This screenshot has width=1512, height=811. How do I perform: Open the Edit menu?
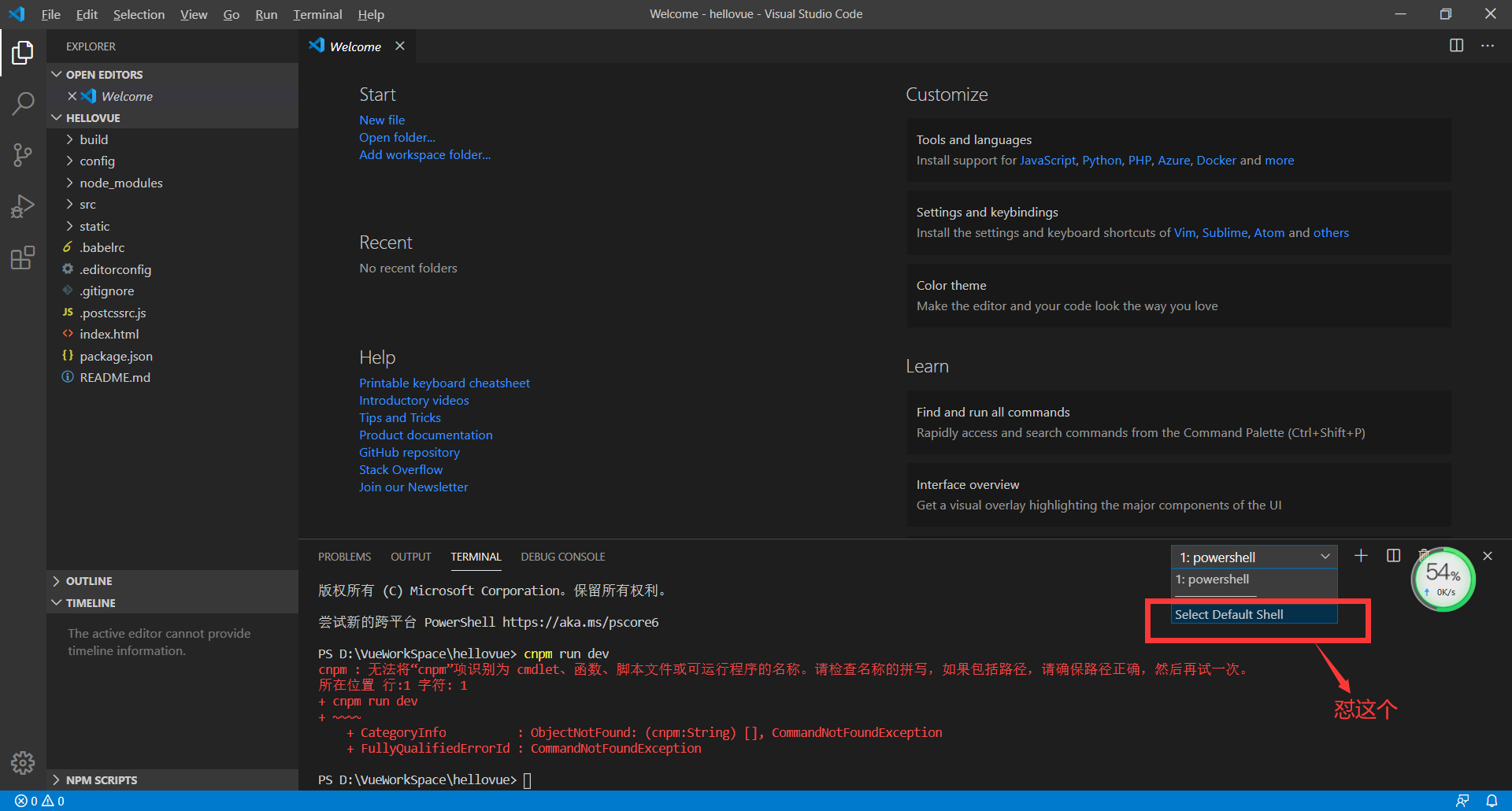(x=87, y=14)
